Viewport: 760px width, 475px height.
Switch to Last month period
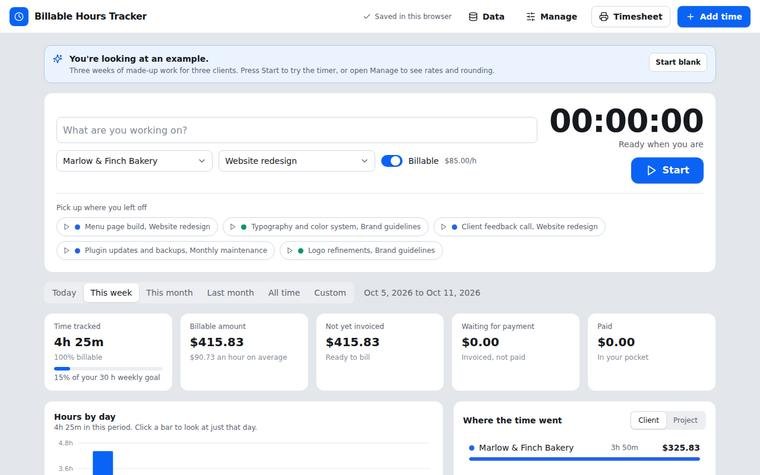point(230,293)
